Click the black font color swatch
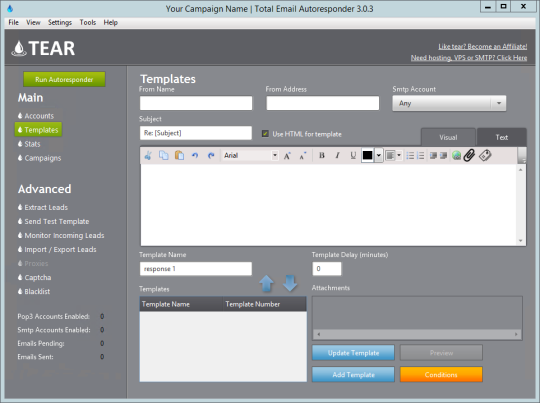Image resolution: width=540 pixels, height=403 pixels. [x=367, y=155]
